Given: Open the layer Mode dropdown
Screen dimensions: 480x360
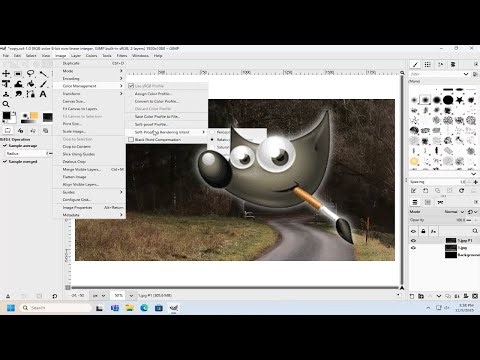Looking at the screenshot, I should [x=454, y=212].
